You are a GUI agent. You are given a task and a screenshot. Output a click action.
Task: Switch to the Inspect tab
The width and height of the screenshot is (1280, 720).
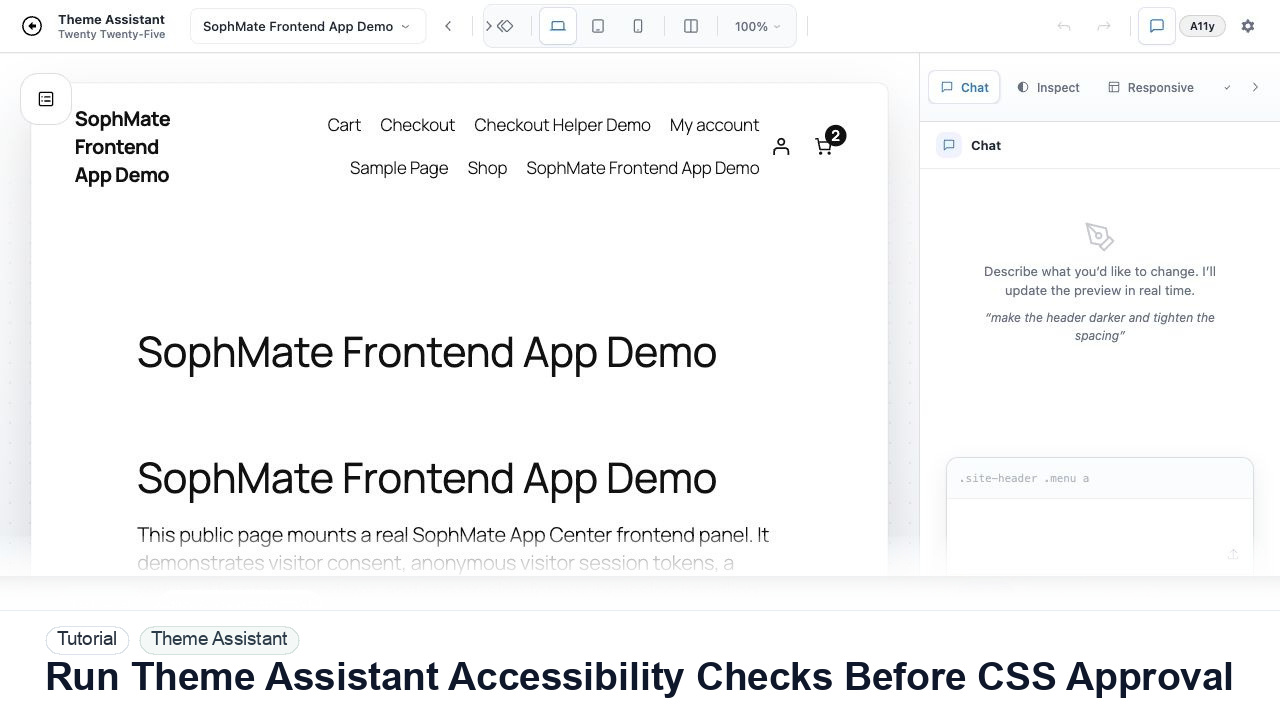[1048, 88]
